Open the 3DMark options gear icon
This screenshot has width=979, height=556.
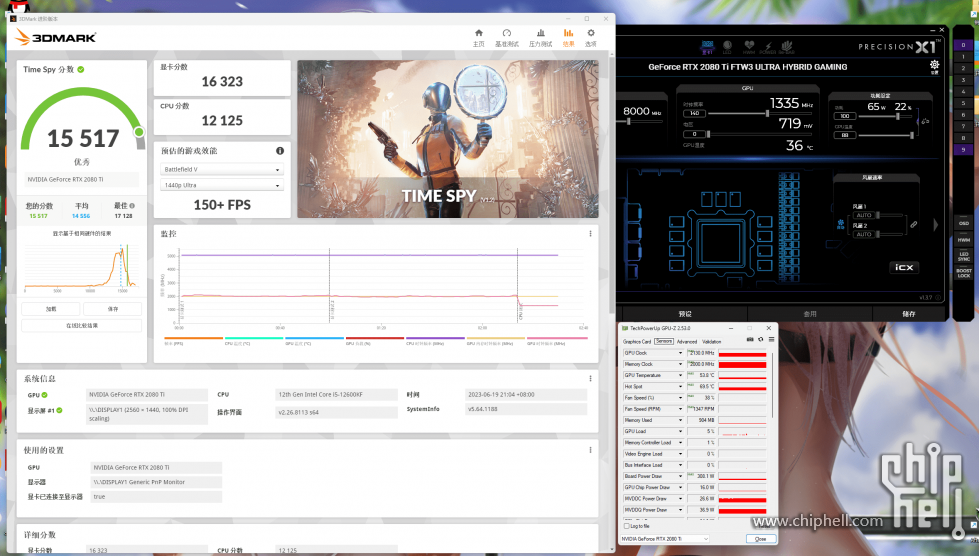pyautogui.click(x=591, y=33)
